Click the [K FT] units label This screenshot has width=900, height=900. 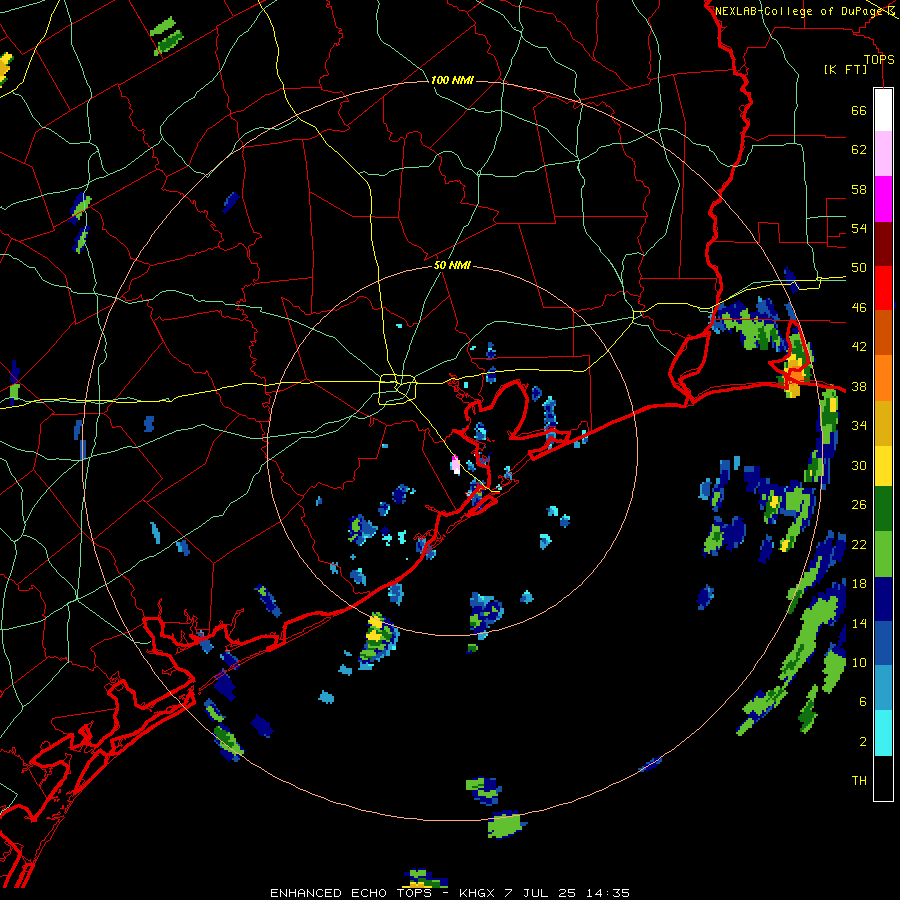click(845, 70)
